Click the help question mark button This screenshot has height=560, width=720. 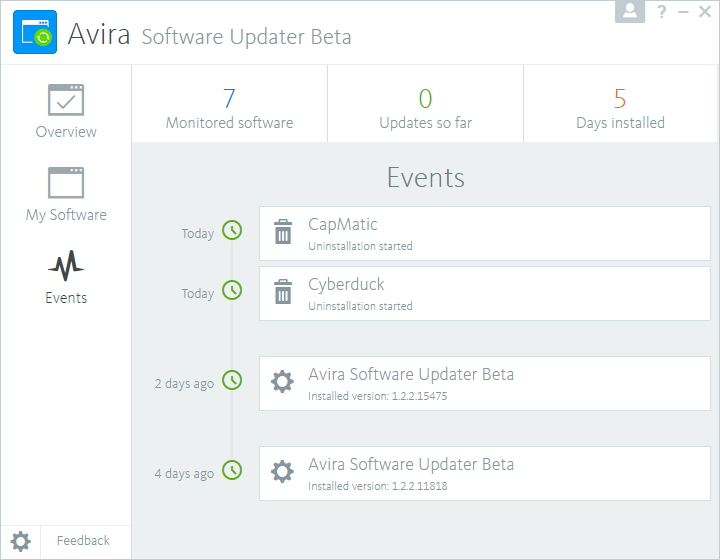pos(662,12)
